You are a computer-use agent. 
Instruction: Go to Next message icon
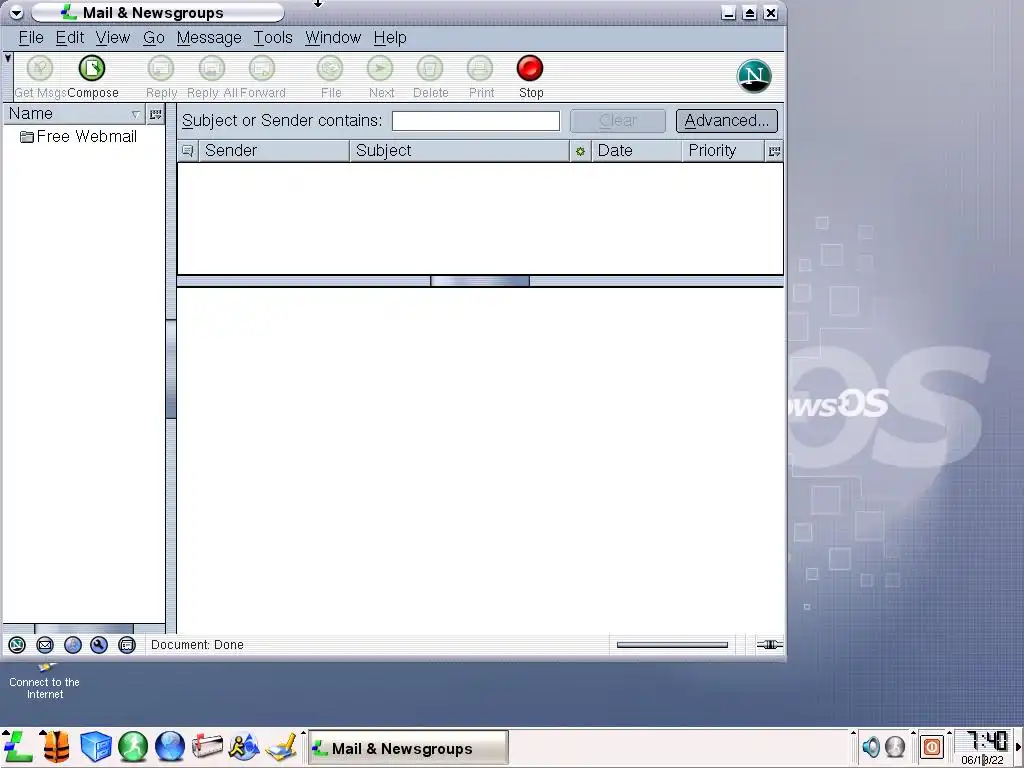pos(380,68)
